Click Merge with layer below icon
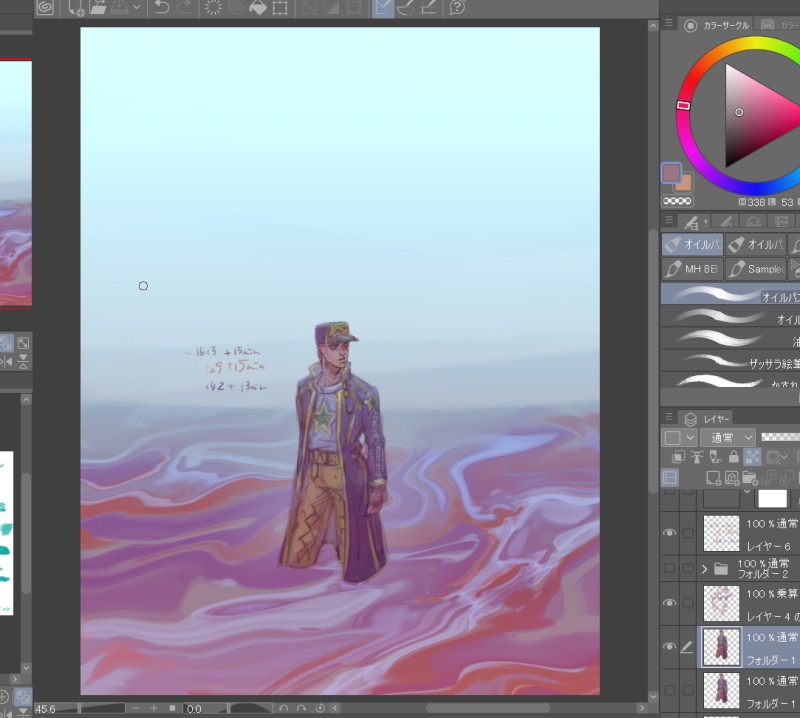Screen dimensions: 800x718 point(787,478)
